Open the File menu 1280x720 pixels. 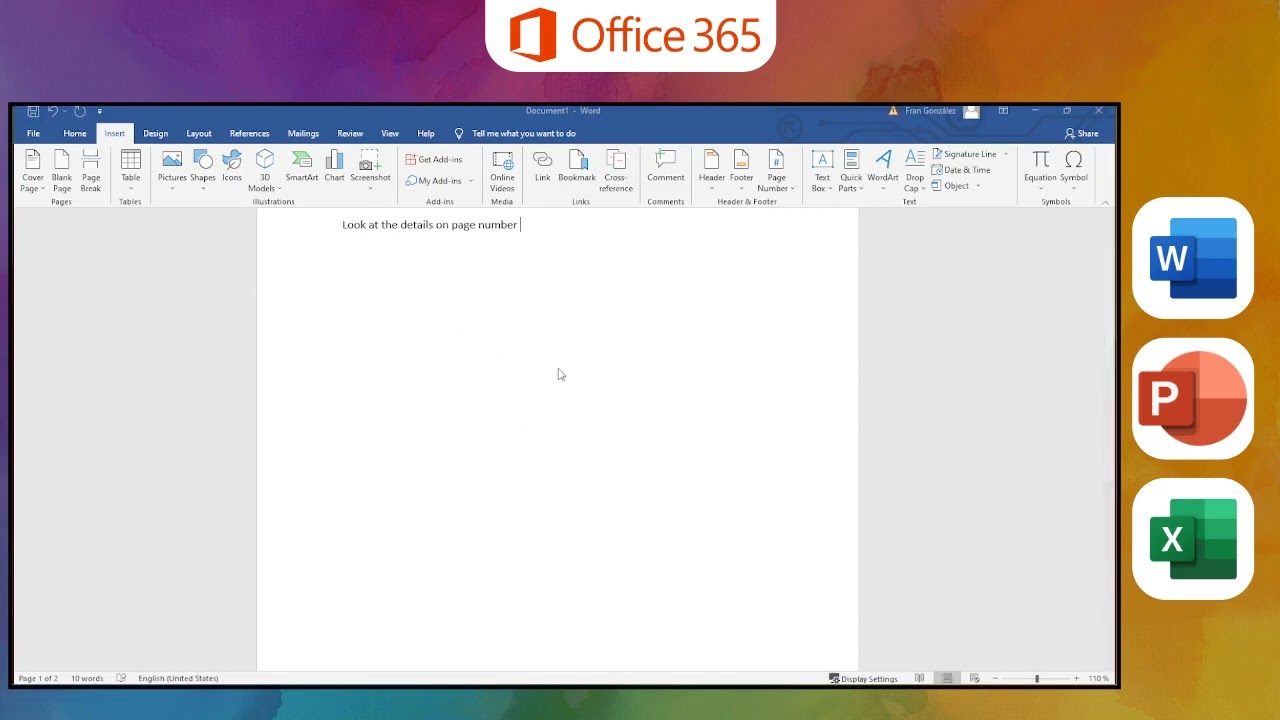33,133
